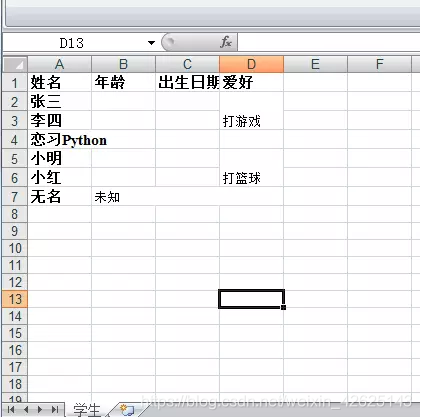Go to next sheet navigation arrow
The height and width of the screenshot is (420, 422).
tap(40, 410)
